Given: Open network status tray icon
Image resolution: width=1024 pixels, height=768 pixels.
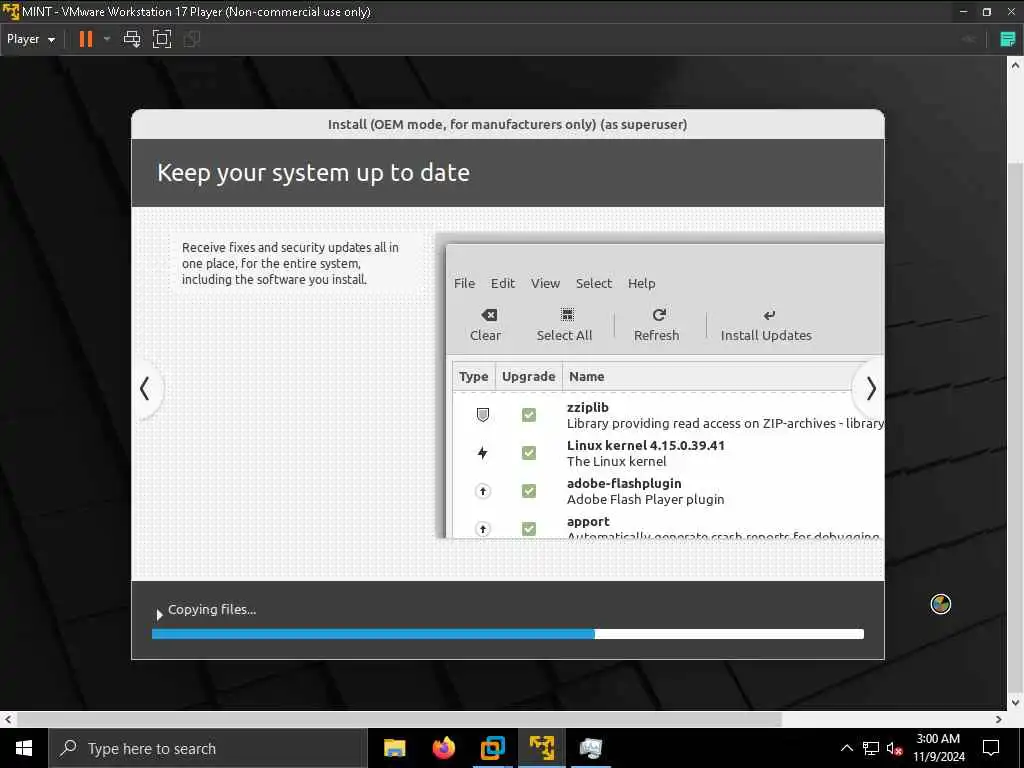Looking at the screenshot, I should (871, 748).
